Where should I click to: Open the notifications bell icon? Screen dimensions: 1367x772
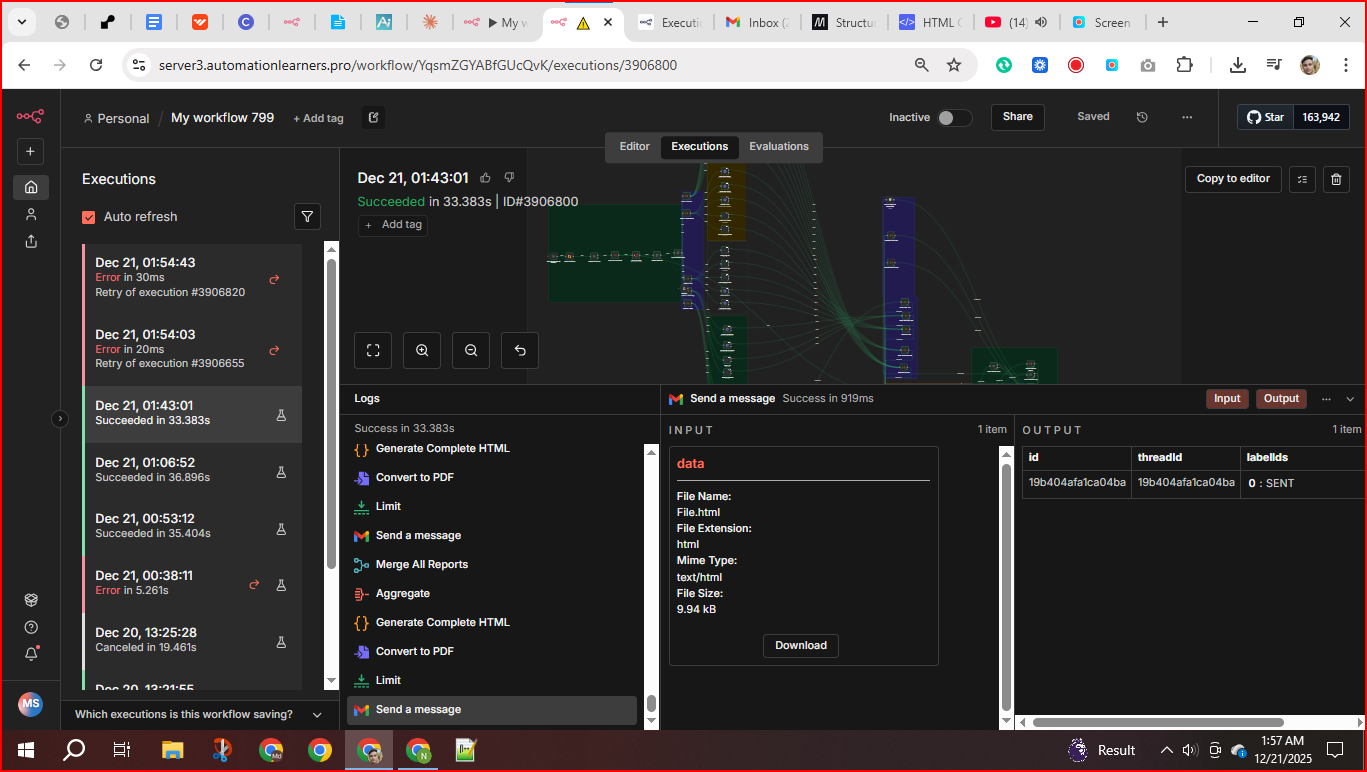pyautogui.click(x=31, y=654)
